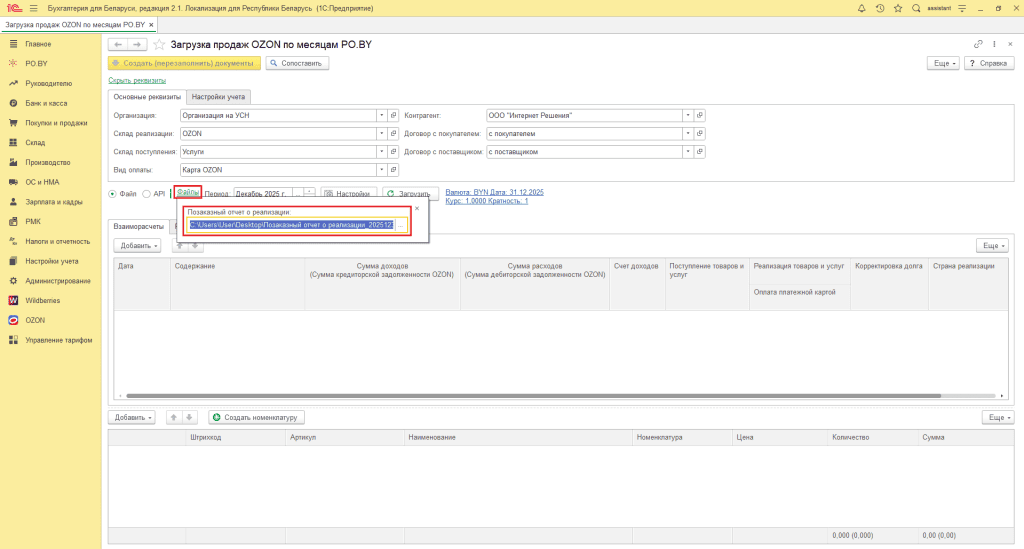Open the Производство sidebar section
This screenshot has height=549, width=1024.
coord(48,162)
